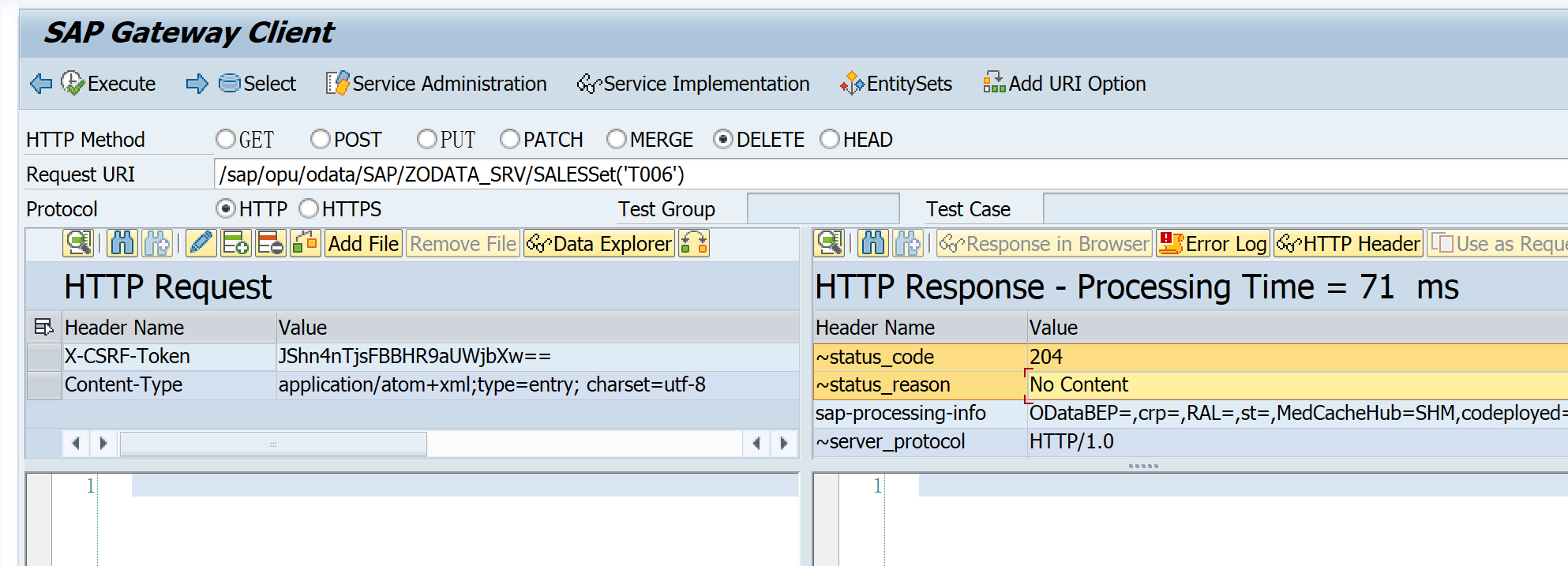Click the second right scroll arrow under request headers
Viewport: 1568px width, 566px height.
click(784, 444)
